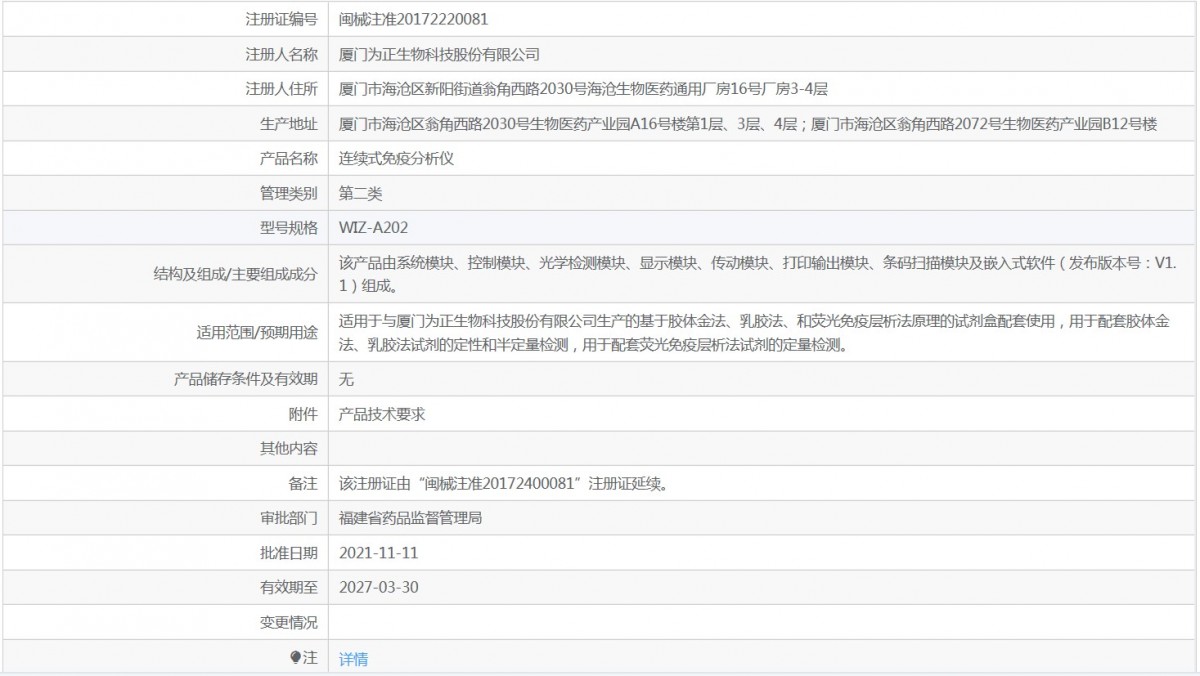Select the 注册人住所 label

(282, 89)
